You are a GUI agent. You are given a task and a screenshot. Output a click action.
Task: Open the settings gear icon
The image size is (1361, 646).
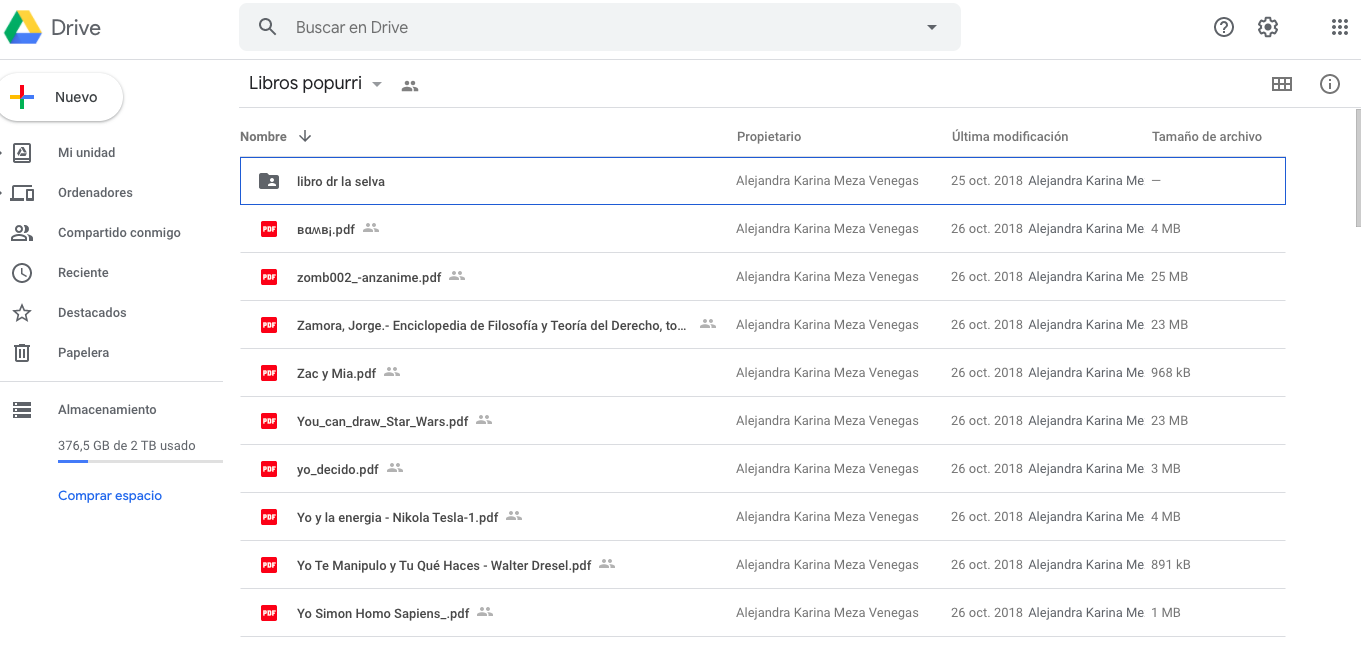pos(1268,27)
